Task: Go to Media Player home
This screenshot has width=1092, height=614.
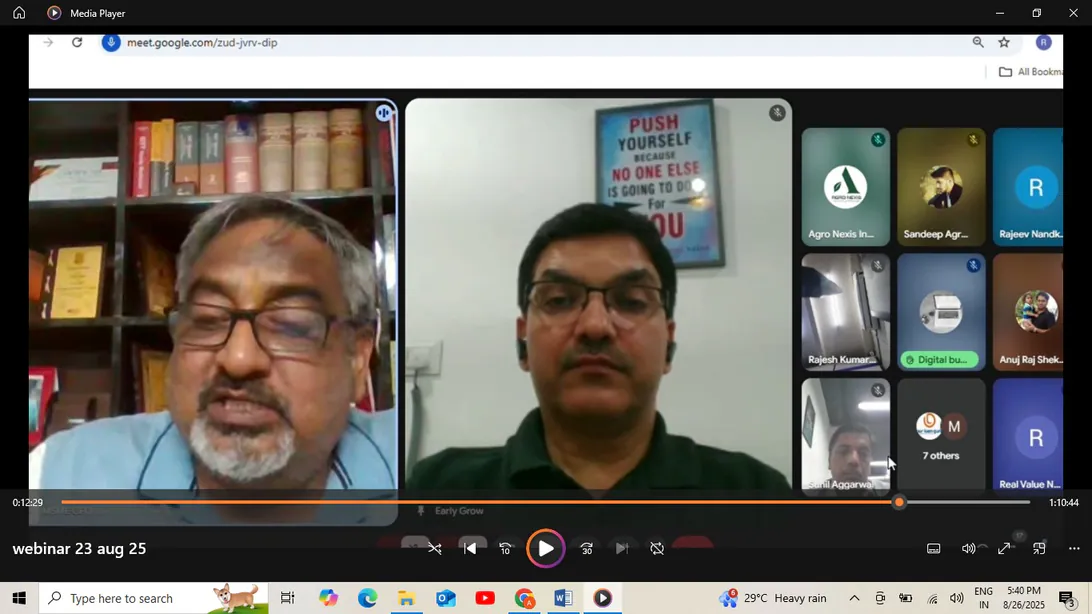Action: tap(19, 13)
